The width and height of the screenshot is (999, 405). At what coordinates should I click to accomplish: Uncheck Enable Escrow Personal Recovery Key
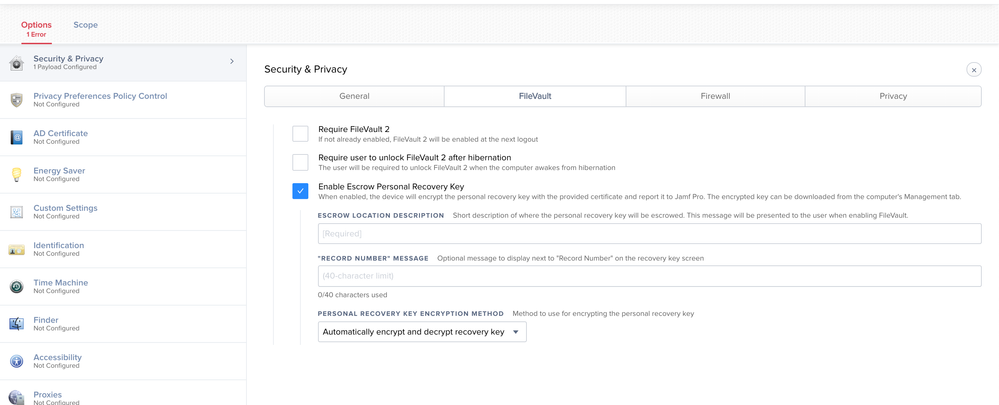(300, 191)
